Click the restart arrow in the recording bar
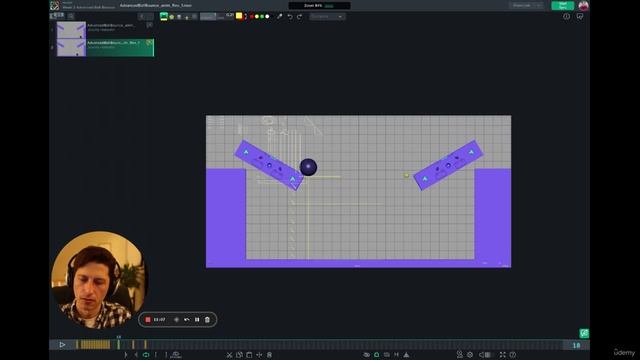The height and width of the screenshot is (360, 640). tap(187, 320)
